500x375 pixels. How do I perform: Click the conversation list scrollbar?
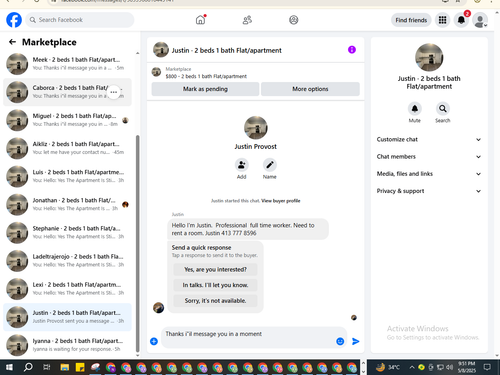pos(138,243)
